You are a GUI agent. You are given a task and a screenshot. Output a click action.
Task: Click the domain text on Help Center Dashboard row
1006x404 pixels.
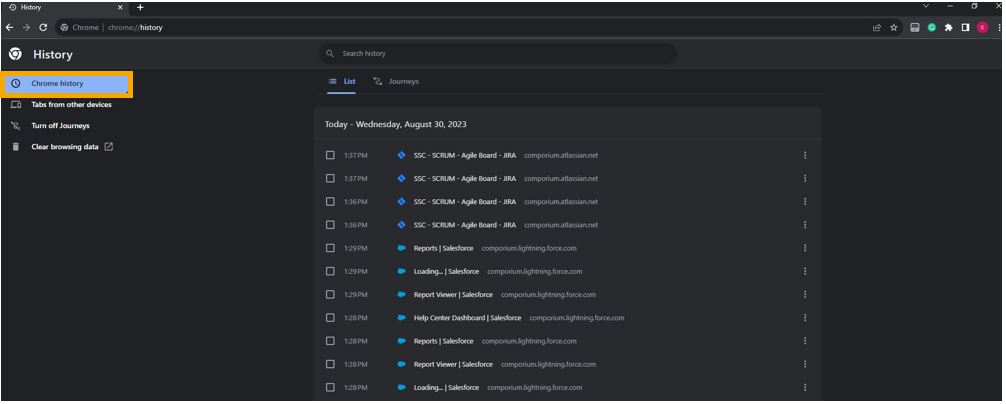(577, 317)
